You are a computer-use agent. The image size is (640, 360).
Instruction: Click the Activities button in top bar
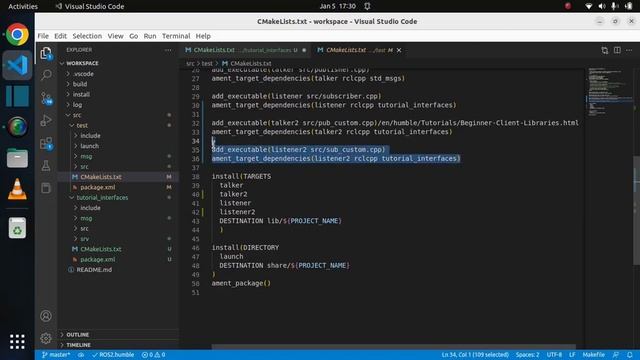(23, 6)
